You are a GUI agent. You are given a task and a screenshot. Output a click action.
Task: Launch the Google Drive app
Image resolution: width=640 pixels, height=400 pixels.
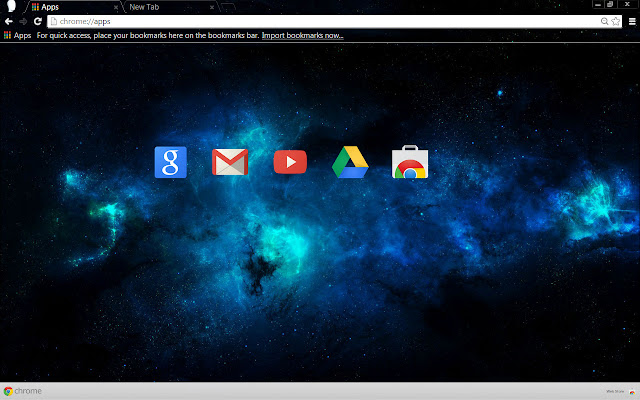click(x=350, y=162)
